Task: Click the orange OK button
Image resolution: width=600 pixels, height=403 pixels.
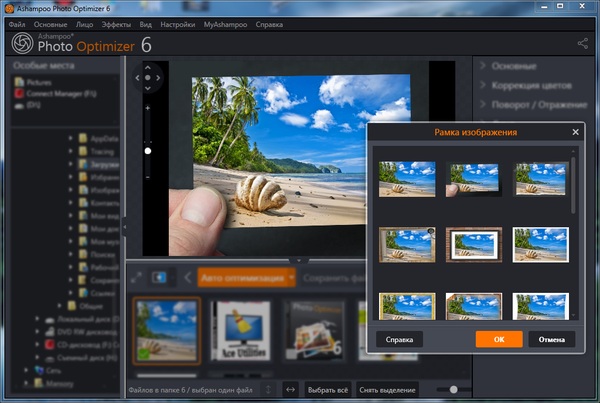Action: click(499, 339)
